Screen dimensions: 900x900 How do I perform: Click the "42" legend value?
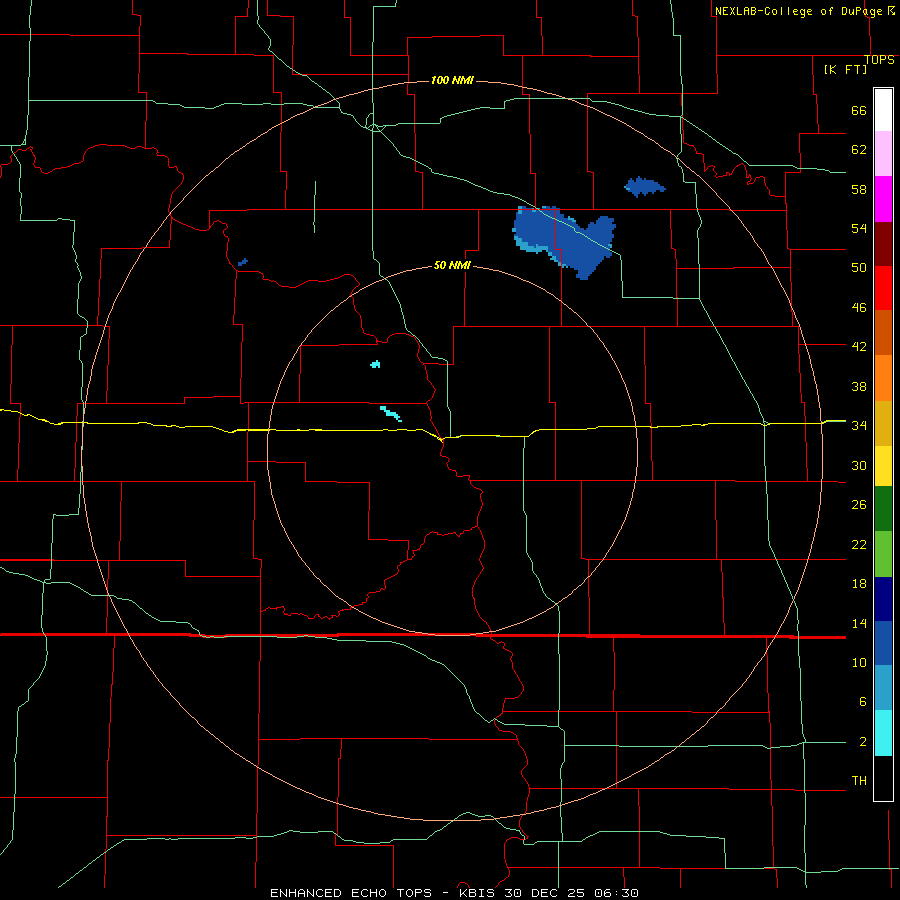(859, 347)
